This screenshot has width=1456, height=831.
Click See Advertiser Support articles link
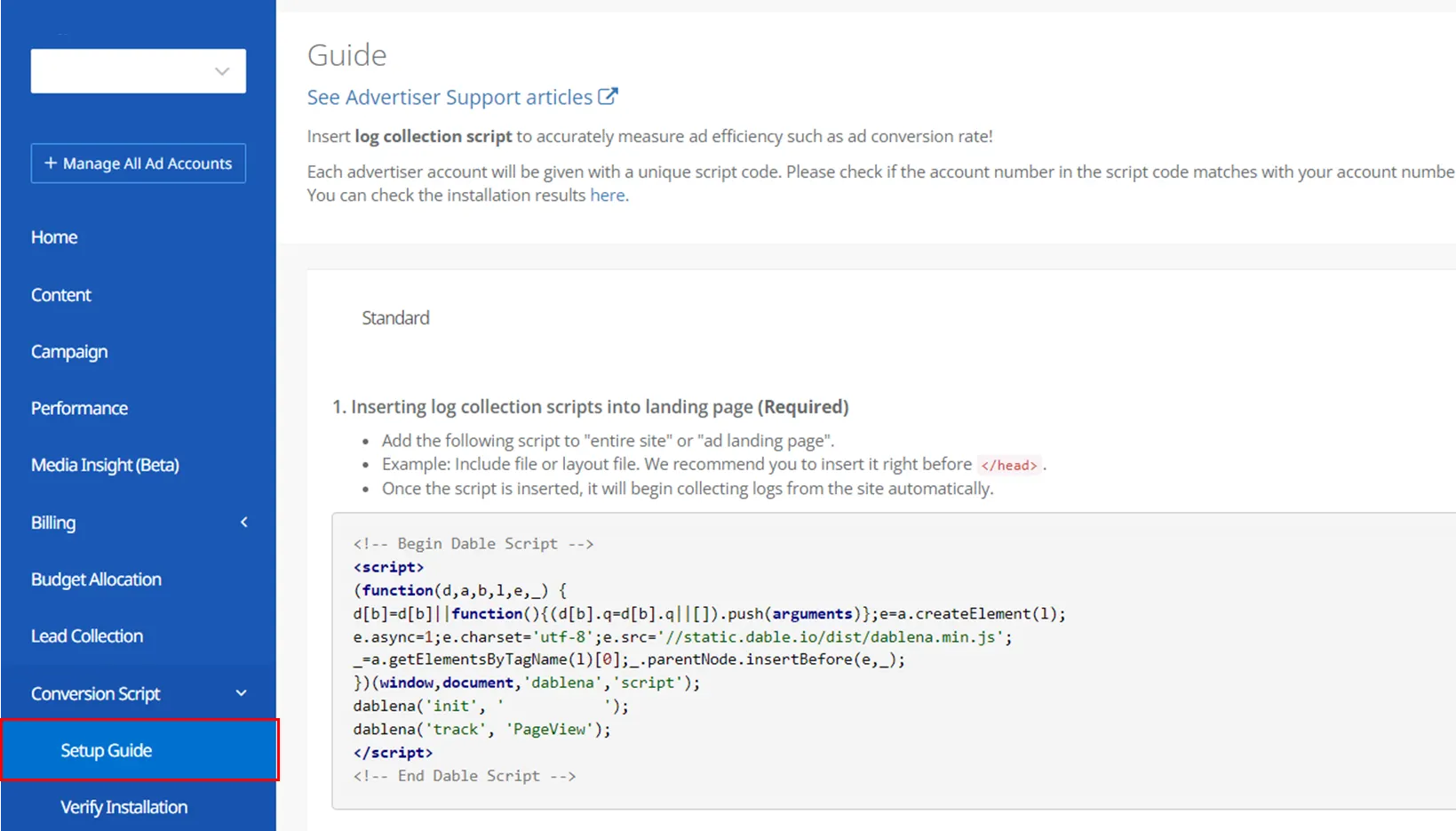pos(450,98)
